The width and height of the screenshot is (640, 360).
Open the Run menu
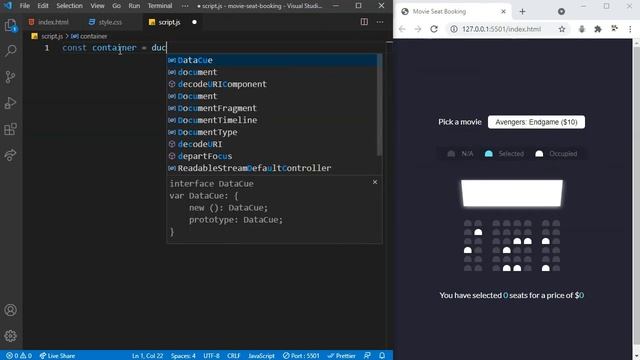click(x=134, y=6)
